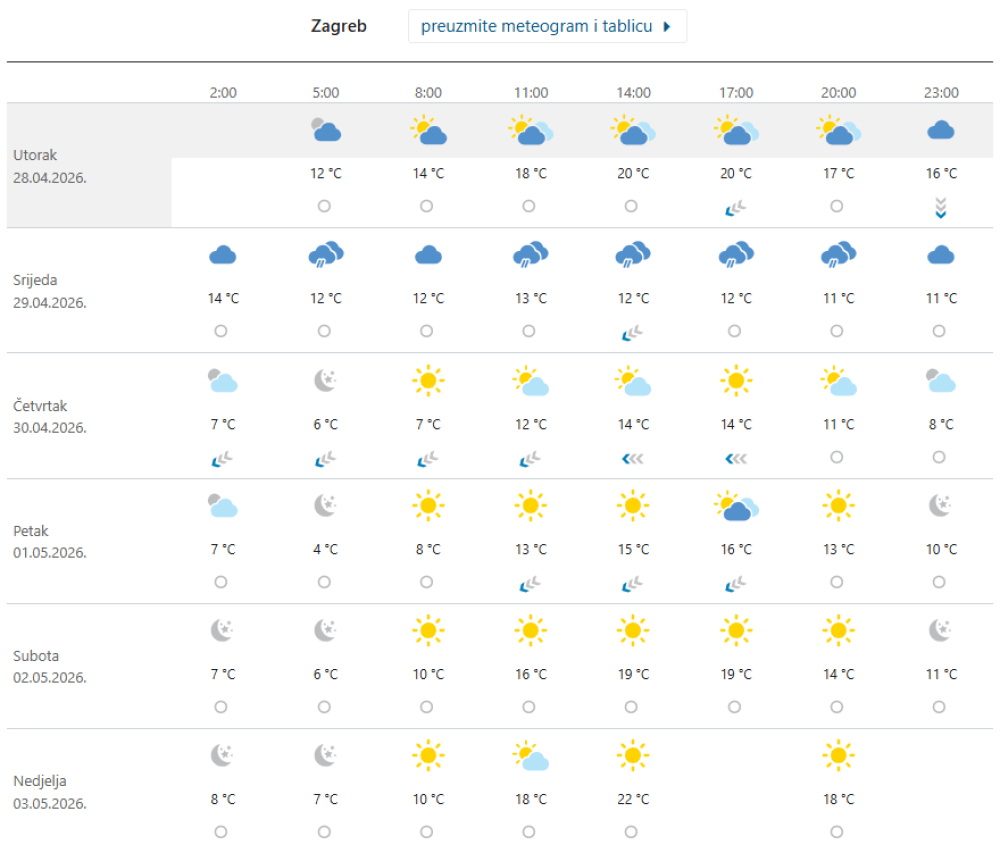The height and width of the screenshot is (853, 1000).
Task: Select the 14:00 column header
Action: click(633, 93)
